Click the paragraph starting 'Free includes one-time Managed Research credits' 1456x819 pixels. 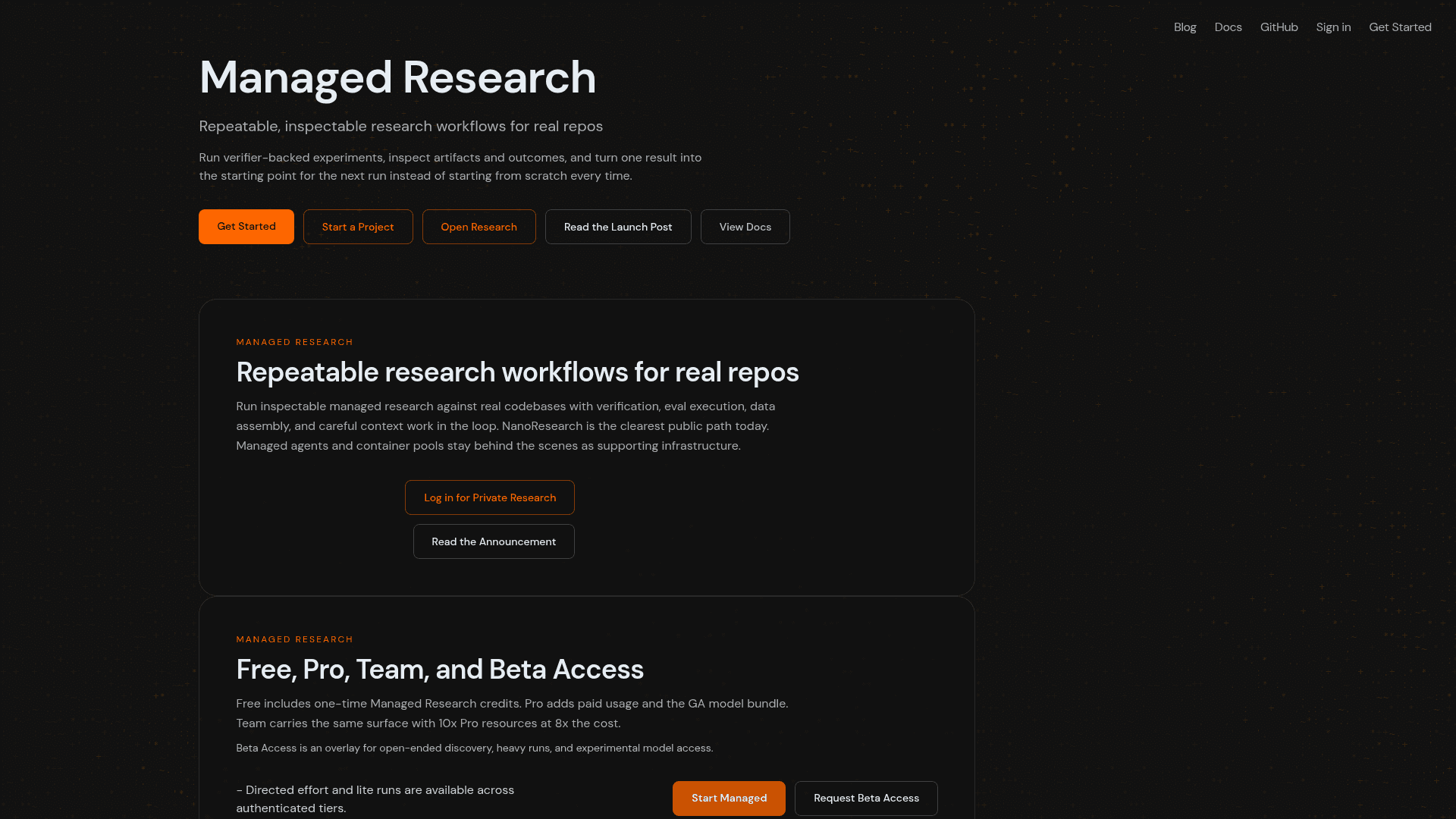tap(512, 714)
